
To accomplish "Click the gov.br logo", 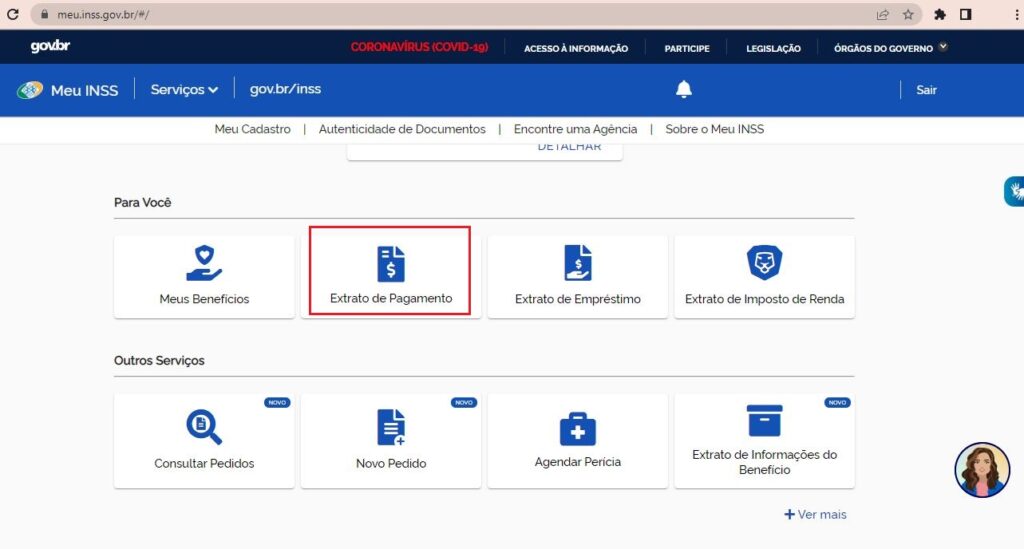I will coord(50,46).
